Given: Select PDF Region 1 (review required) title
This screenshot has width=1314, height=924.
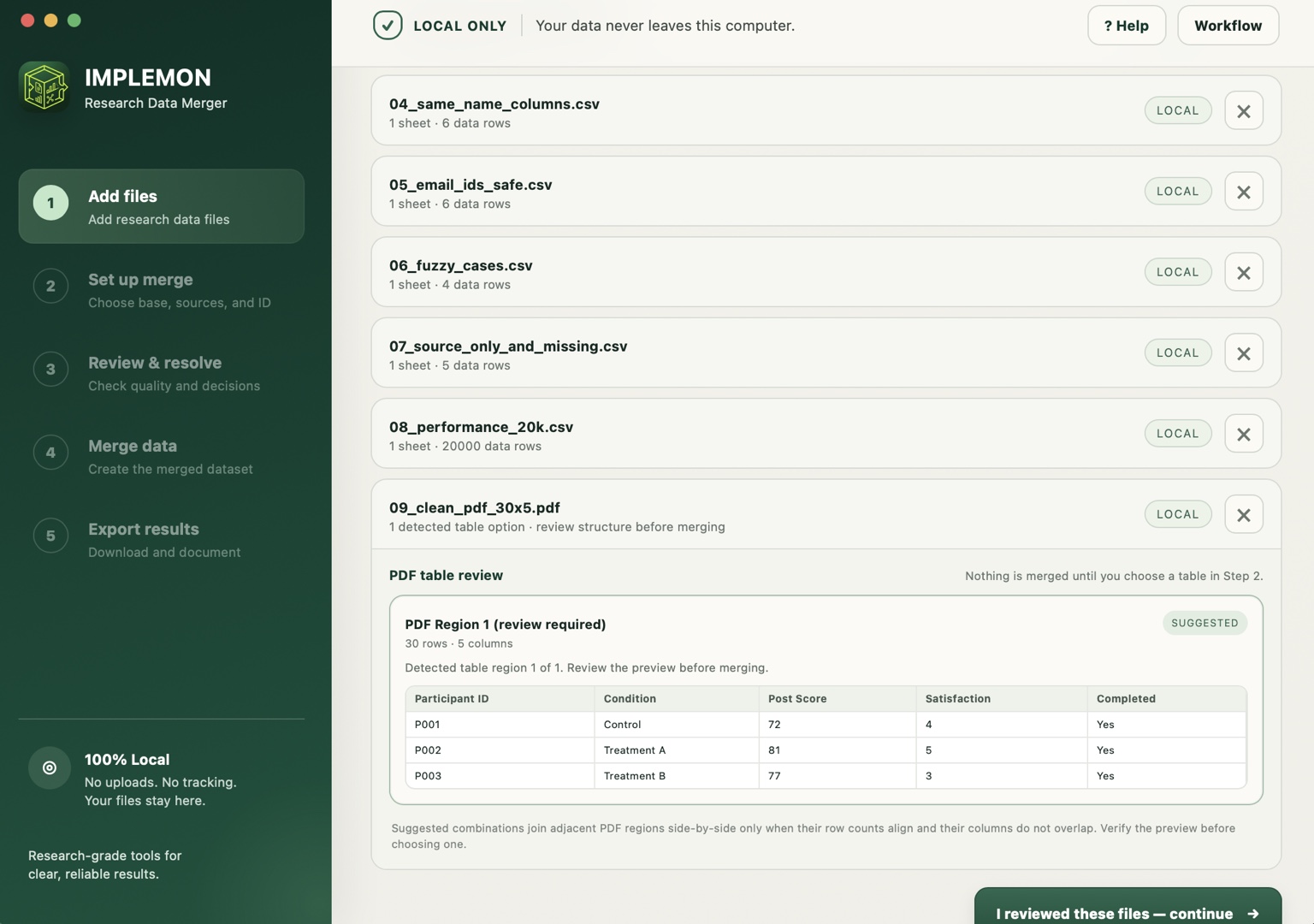Looking at the screenshot, I should pos(506,625).
